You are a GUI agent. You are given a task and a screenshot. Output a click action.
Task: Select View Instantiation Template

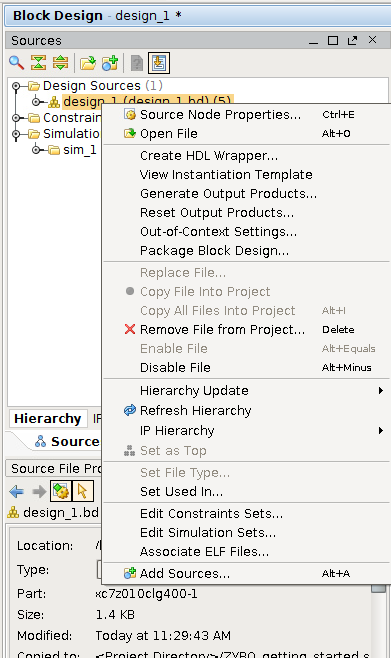(226, 175)
